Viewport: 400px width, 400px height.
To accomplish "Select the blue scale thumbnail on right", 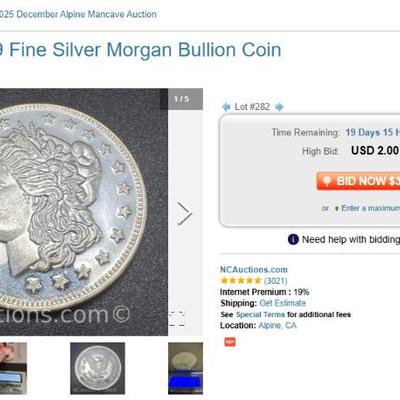I will (x=185, y=368).
